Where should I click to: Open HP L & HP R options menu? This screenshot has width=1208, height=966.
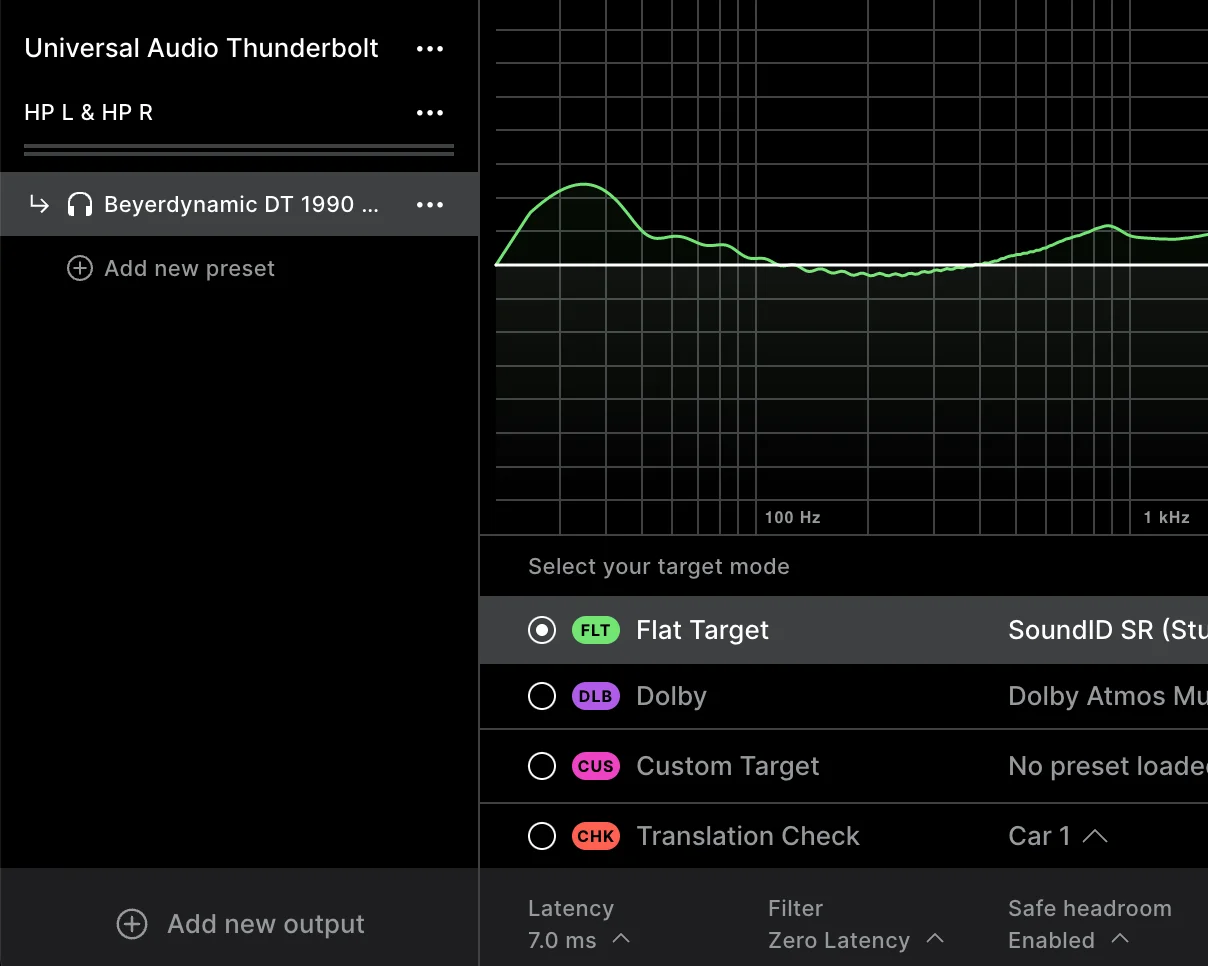[x=430, y=113]
